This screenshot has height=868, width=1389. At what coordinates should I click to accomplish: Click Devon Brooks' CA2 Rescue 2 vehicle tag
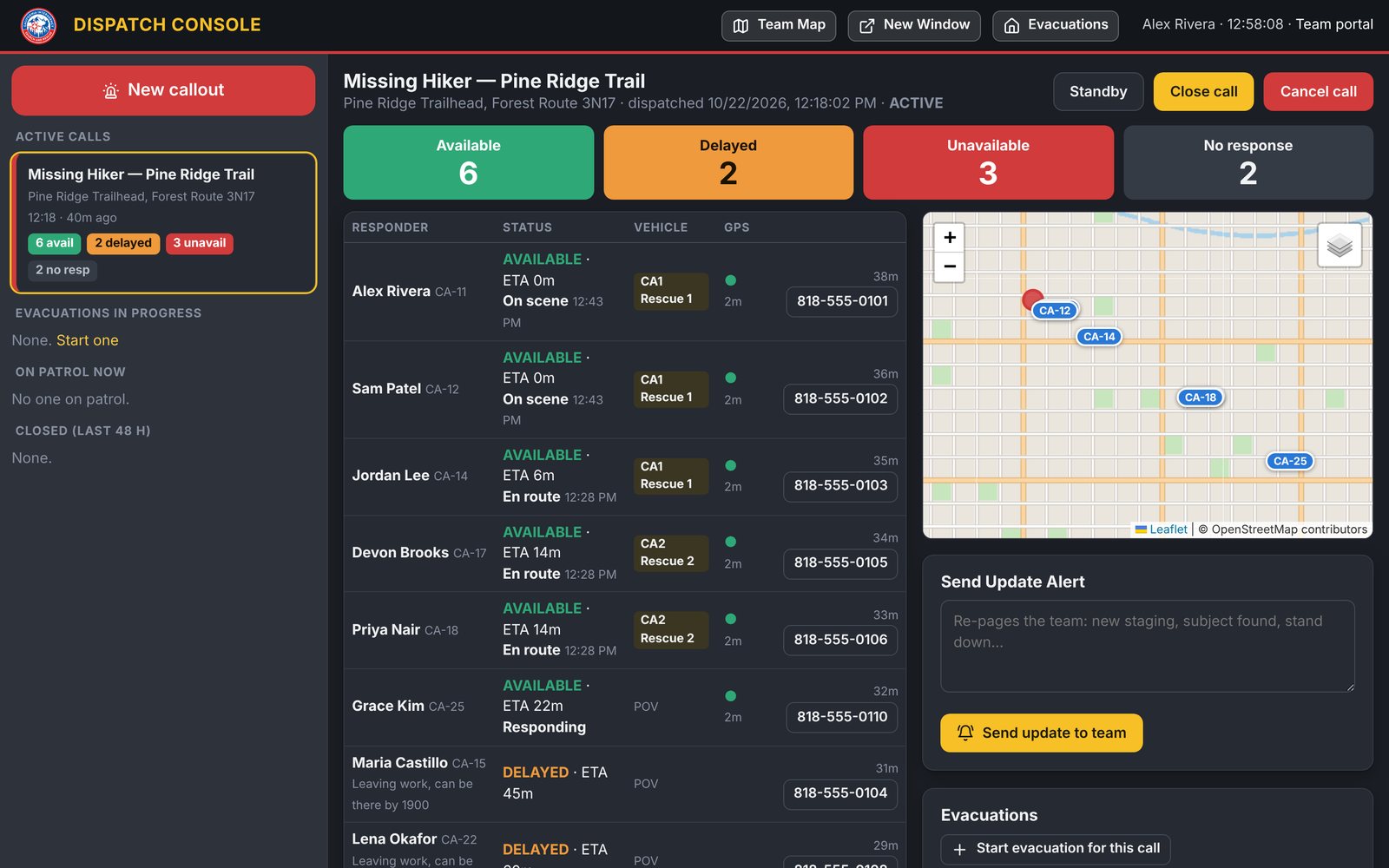(670, 553)
